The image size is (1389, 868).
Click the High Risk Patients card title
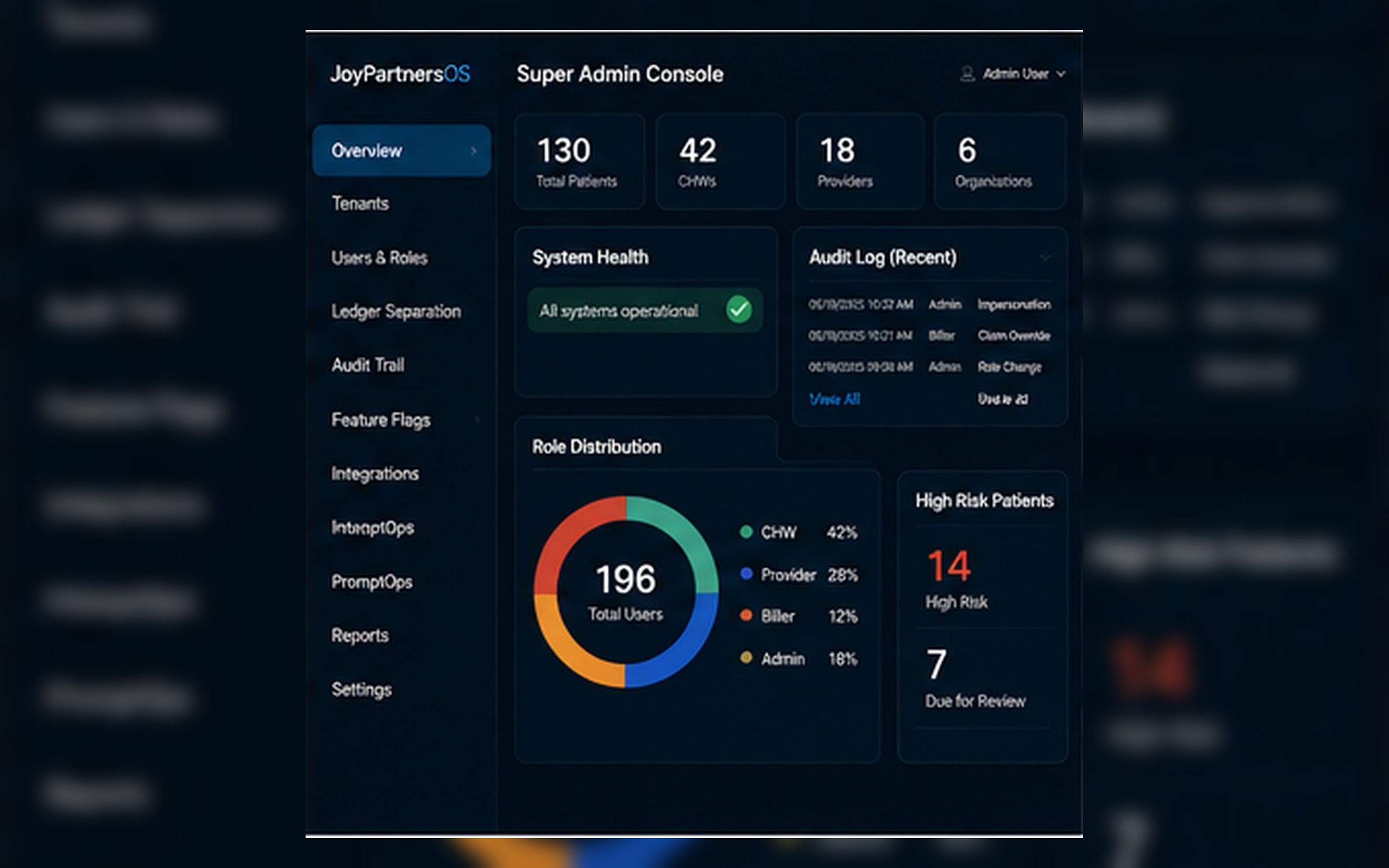pos(984,501)
